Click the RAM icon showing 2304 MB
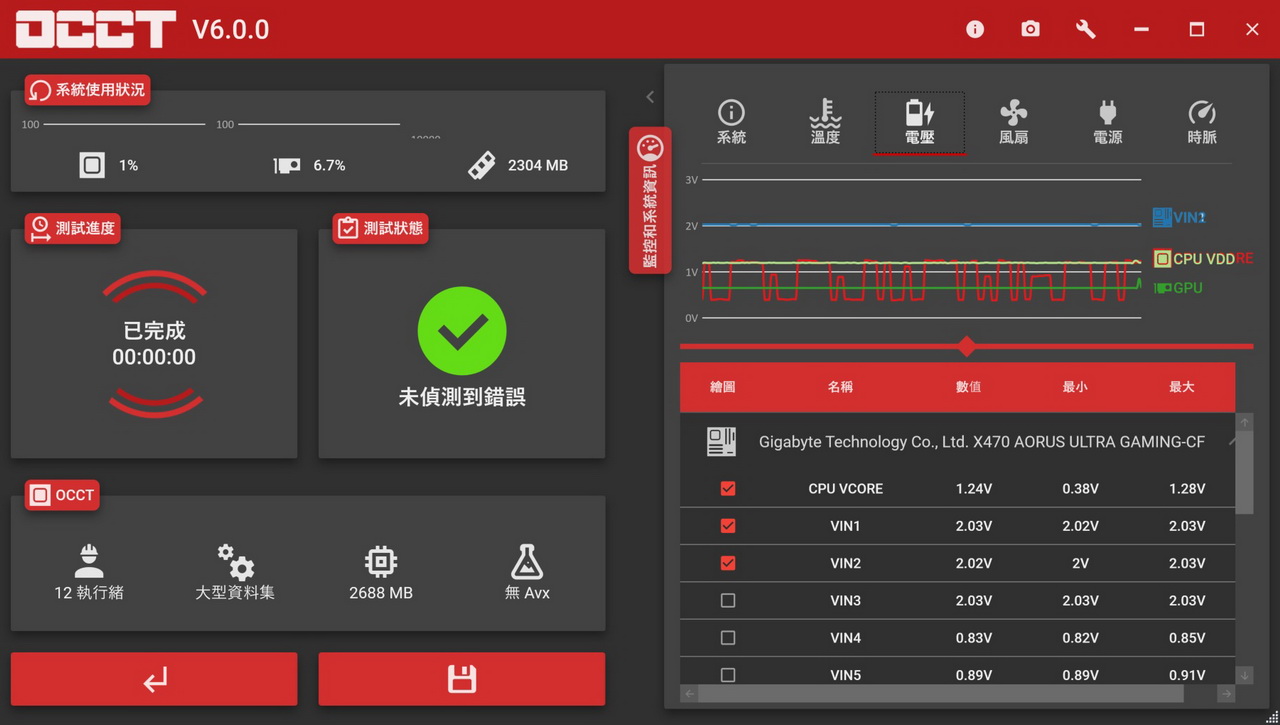Viewport: 1280px width, 725px height. pyautogui.click(x=481, y=165)
